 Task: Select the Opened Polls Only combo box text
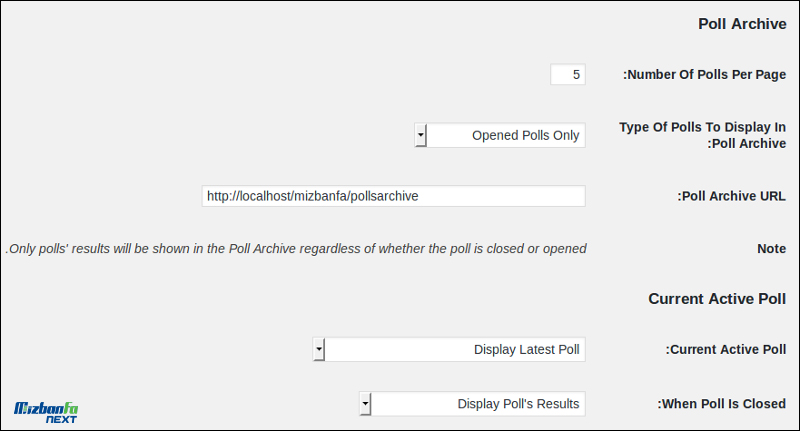(x=526, y=135)
